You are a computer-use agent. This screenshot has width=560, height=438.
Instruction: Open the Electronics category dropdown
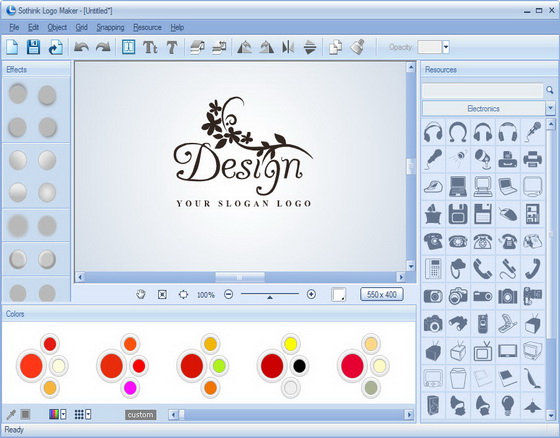(550, 108)
